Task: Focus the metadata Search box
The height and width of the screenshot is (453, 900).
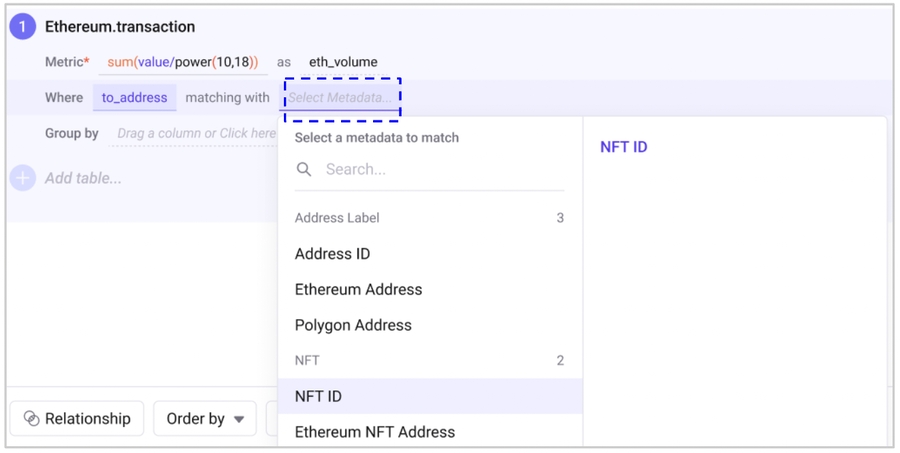Action: (x=440, y=170)
